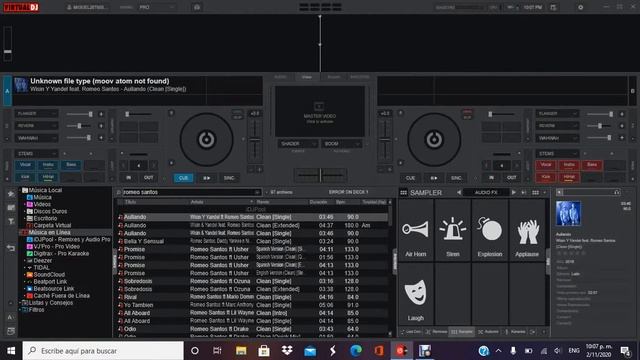Click left deck play/pause button
The height and width of the screenshot is (360, 640).
pos(207,178)
